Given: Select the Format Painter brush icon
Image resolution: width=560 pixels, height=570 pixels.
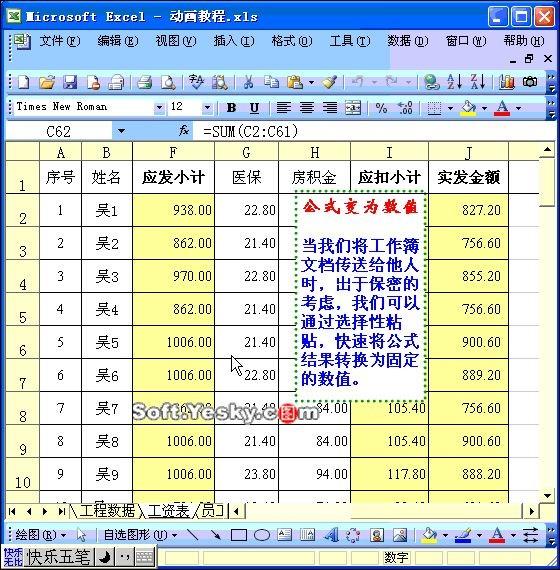Looking at the screenshot, I should [x=329, y=82].
